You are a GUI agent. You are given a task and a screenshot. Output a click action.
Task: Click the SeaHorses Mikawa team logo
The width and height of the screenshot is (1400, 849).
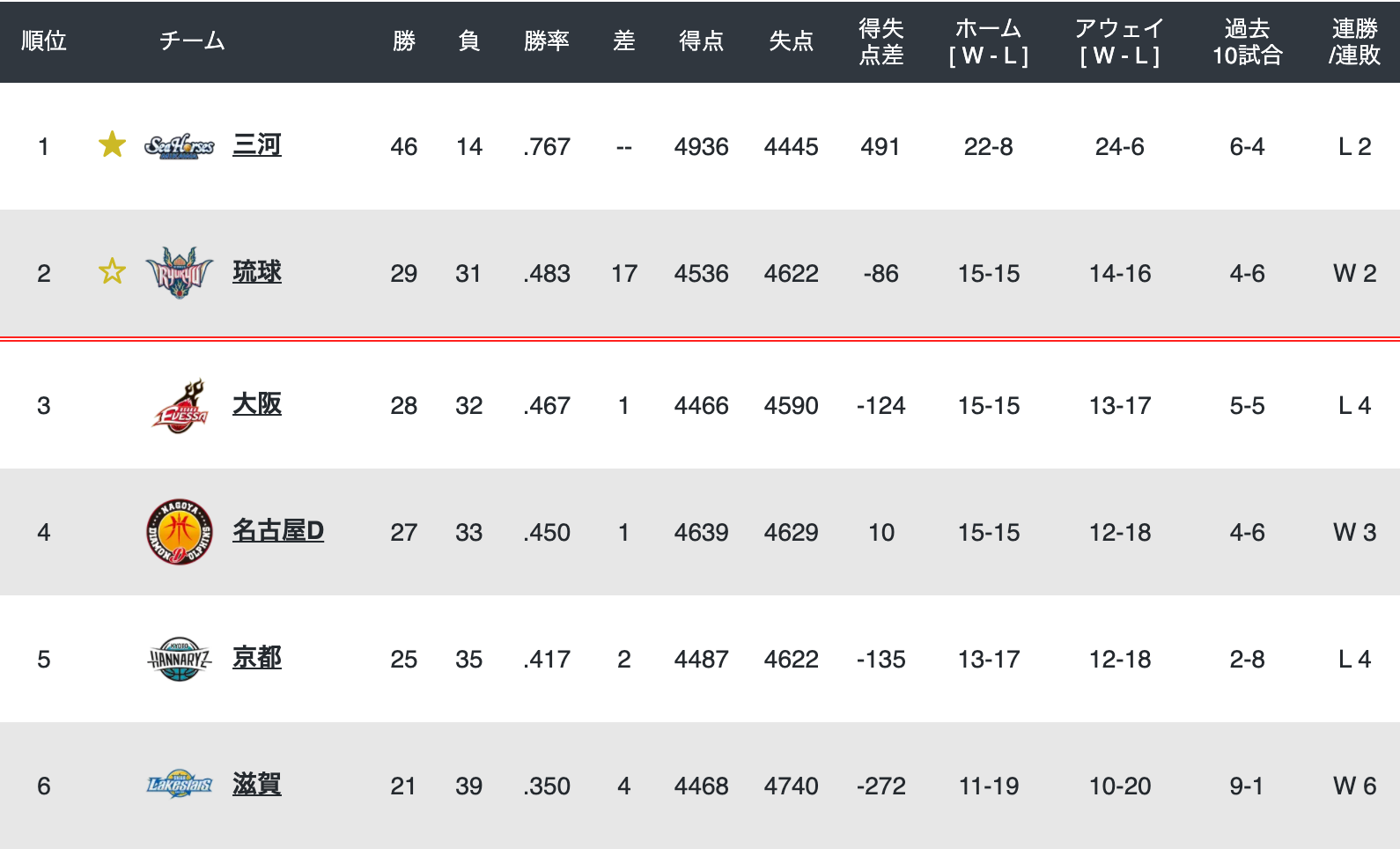(x=180, y=146)
